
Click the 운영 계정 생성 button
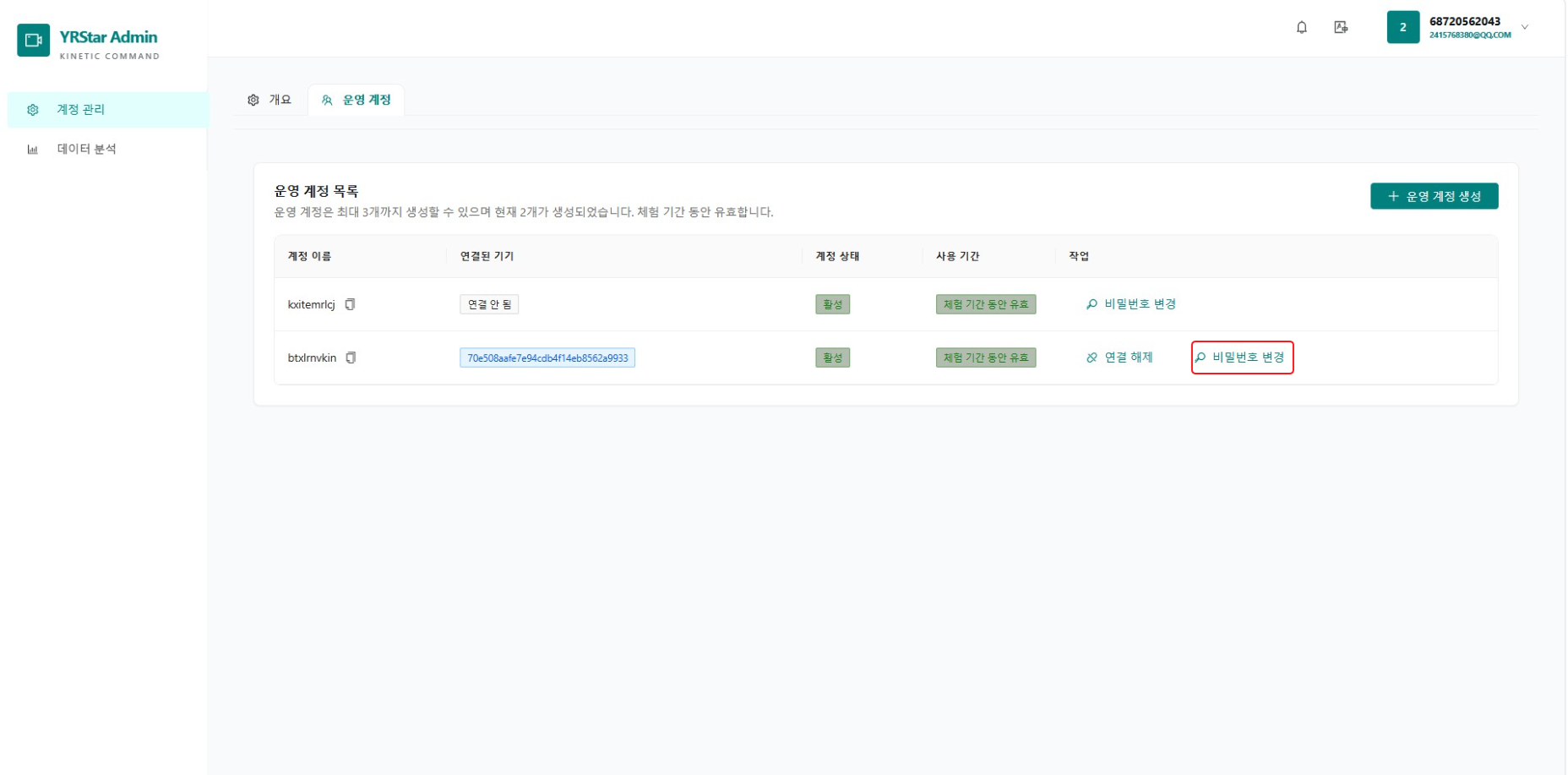point(1434,196)
